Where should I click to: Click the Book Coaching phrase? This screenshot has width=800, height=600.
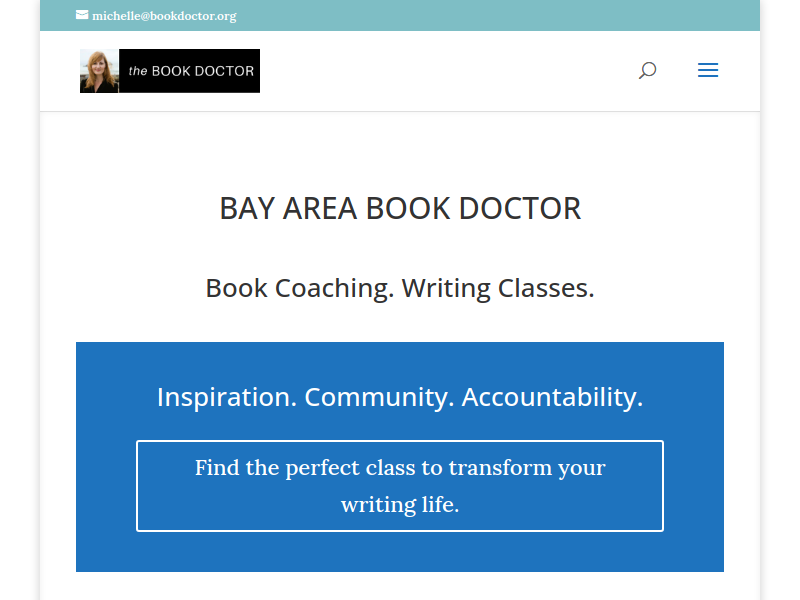(x=299, y=288)
